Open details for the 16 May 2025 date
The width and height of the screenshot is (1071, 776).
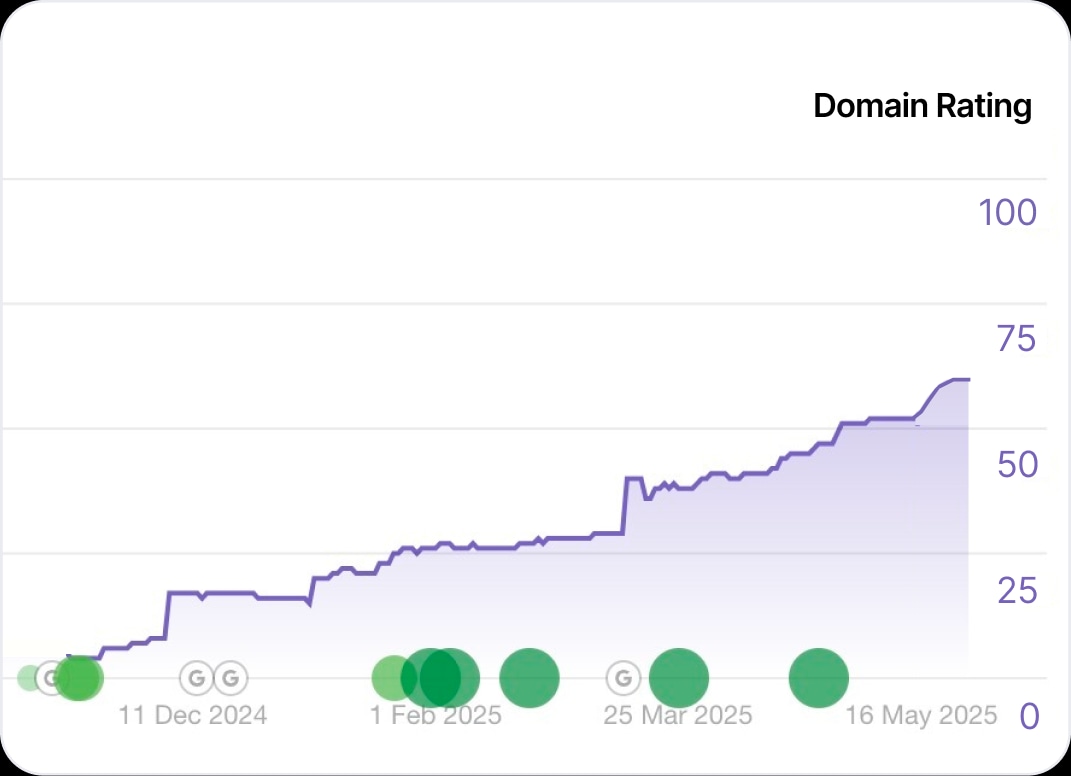click(x=922, y=715)
